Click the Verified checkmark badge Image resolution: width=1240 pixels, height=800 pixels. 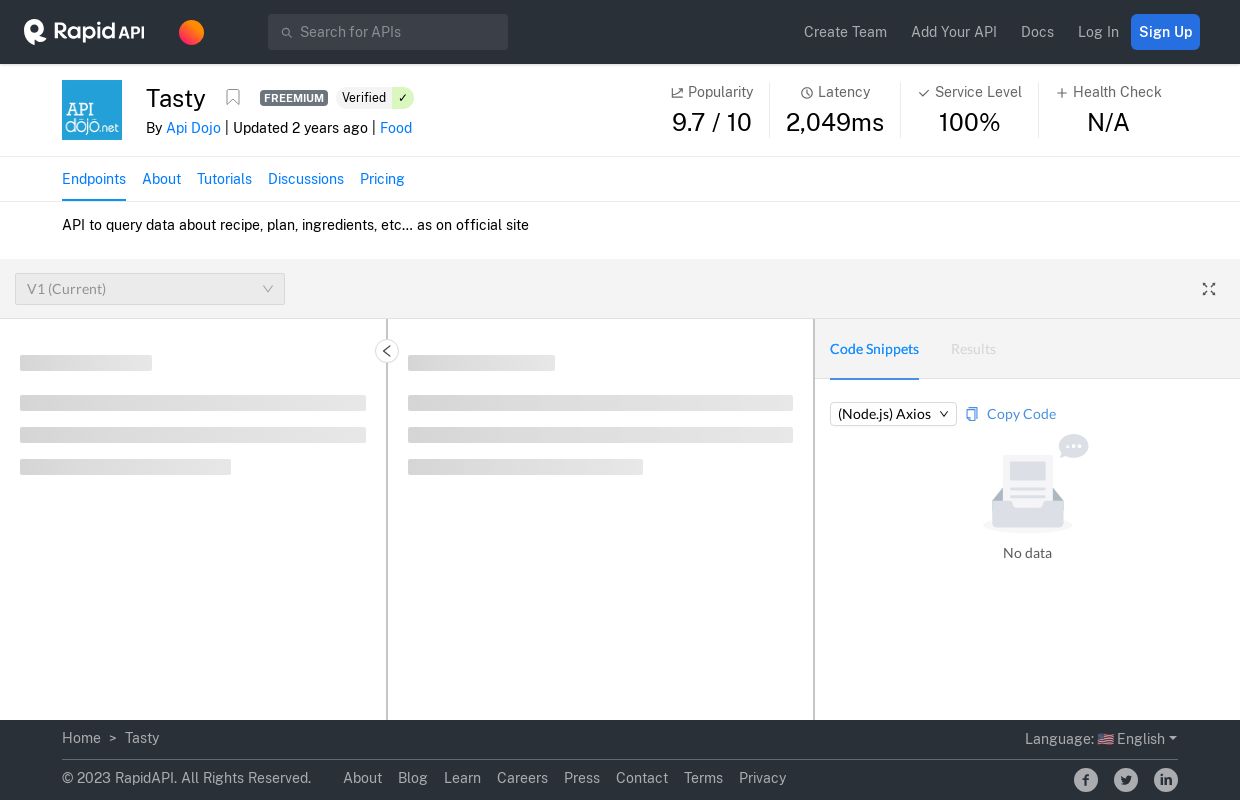pos(402,98)
